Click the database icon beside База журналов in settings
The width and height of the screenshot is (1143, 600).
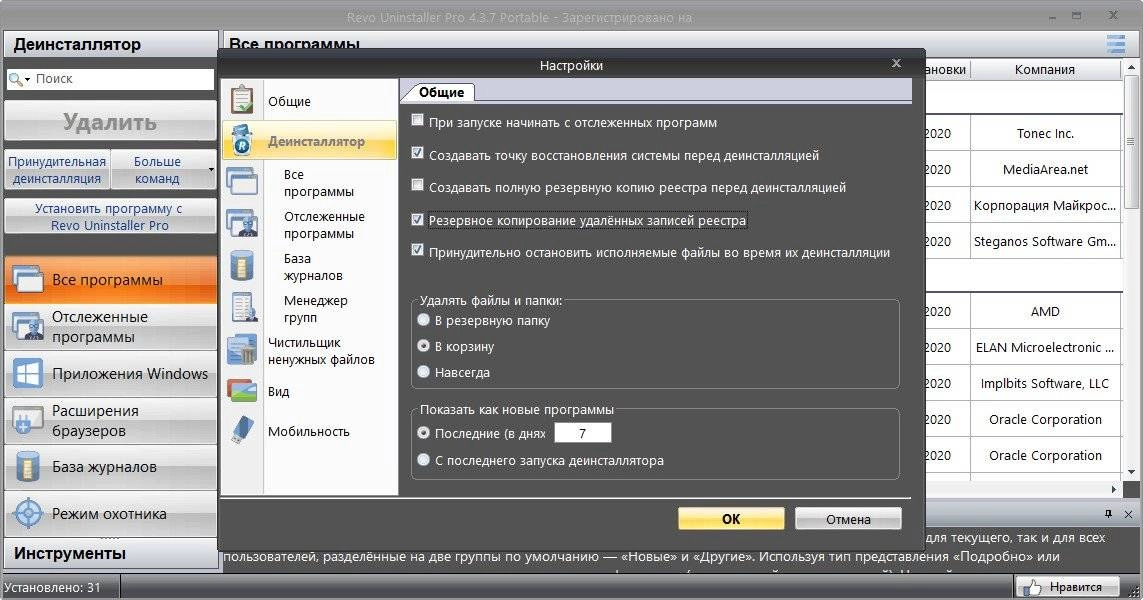(241, 265)
